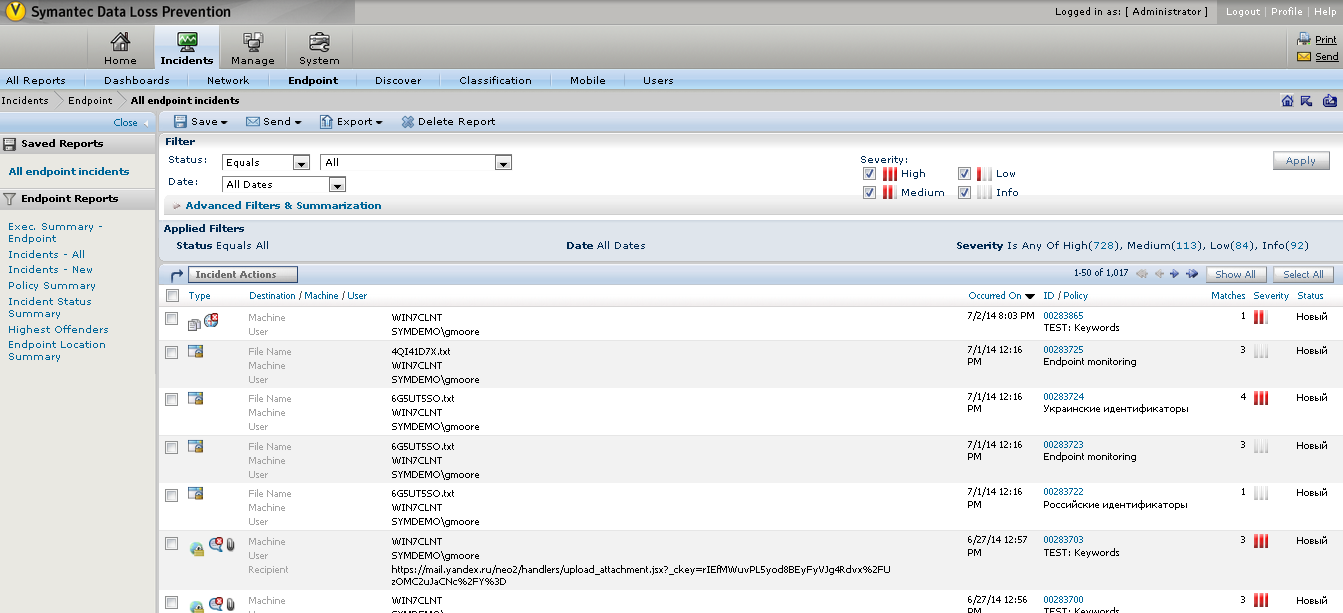This screenshot has width=1343, height=613.
Task: Open the Status Equals dropdown
Action: [x=266, y=162]
